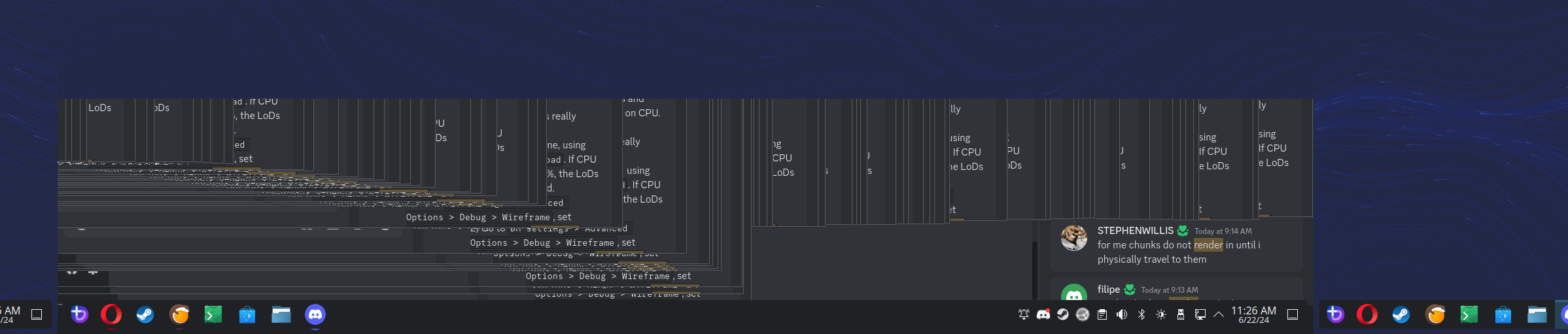Click the Discord chat vertical scrollbar
Screen dimensions: 1568x334
1035,269
